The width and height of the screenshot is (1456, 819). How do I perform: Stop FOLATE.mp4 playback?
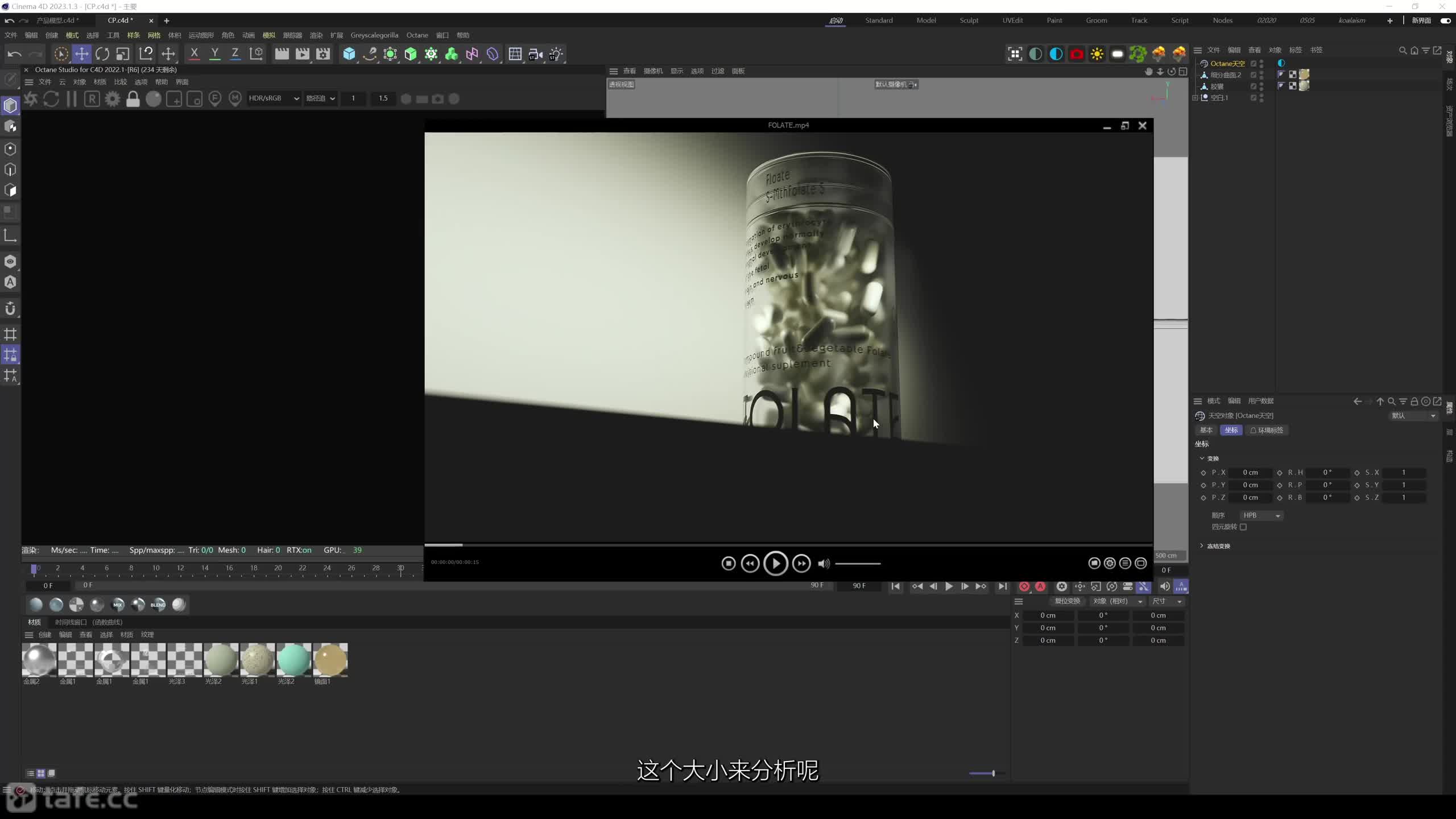728,564
